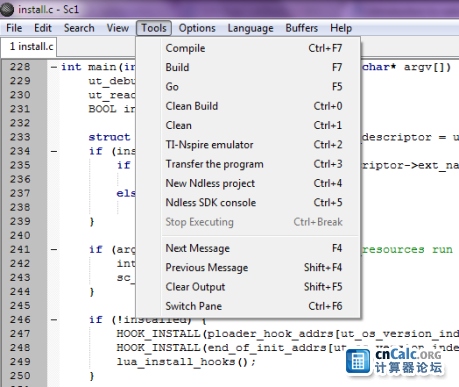The height and width of the screenshot is (387, 459).
Task: Open the View menu
Action: coord(117,28)
